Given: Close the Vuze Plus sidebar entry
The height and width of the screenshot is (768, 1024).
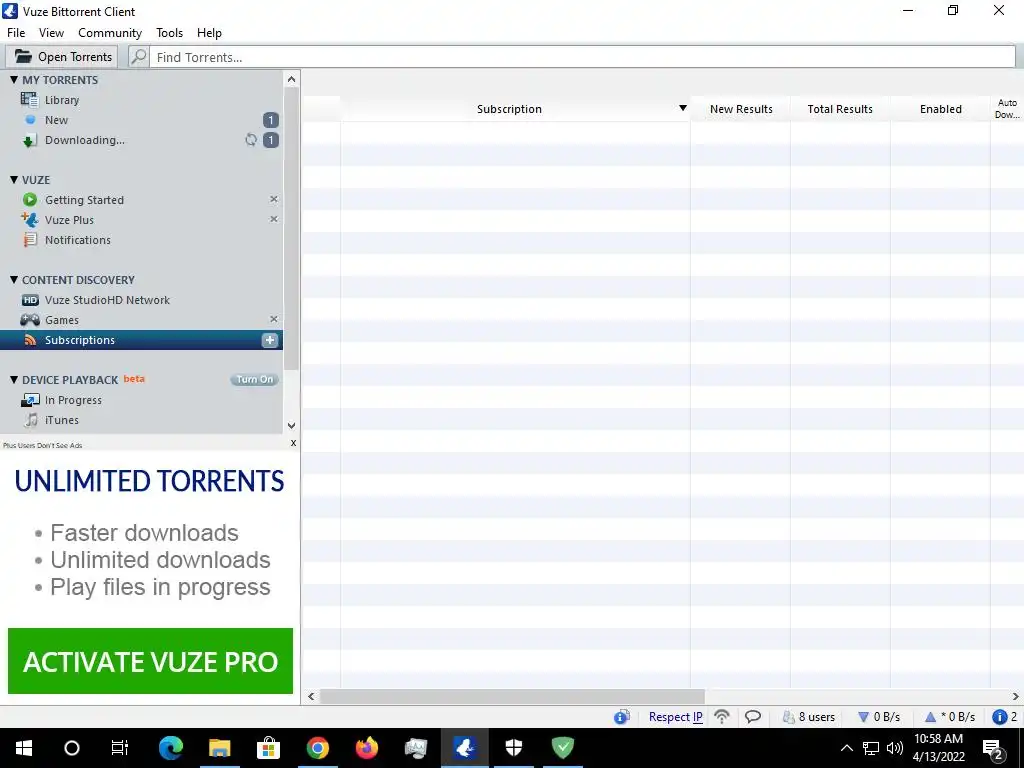Looking at the screenshot, I should coord(274,219).
